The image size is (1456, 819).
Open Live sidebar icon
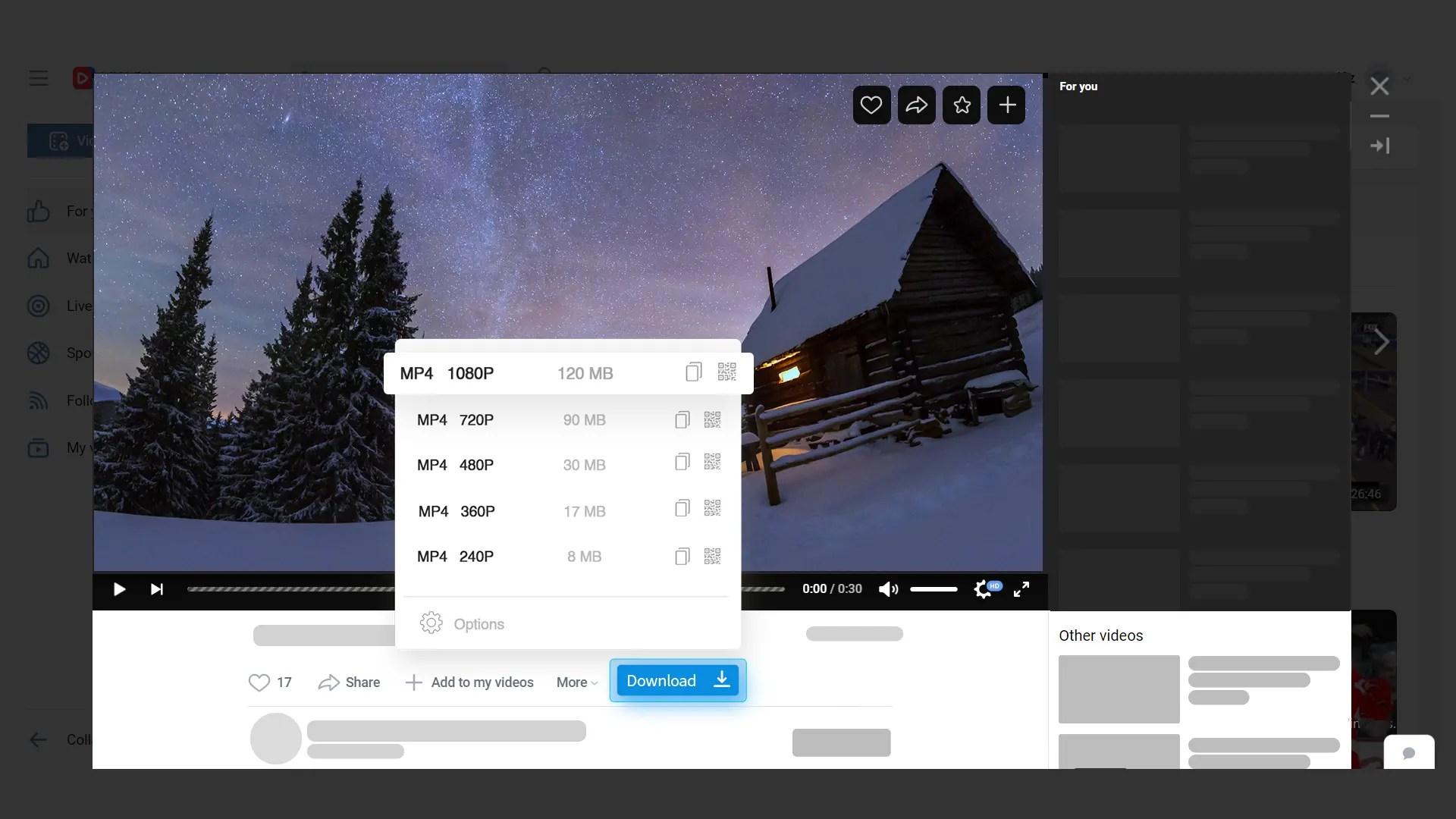[38, 306]
